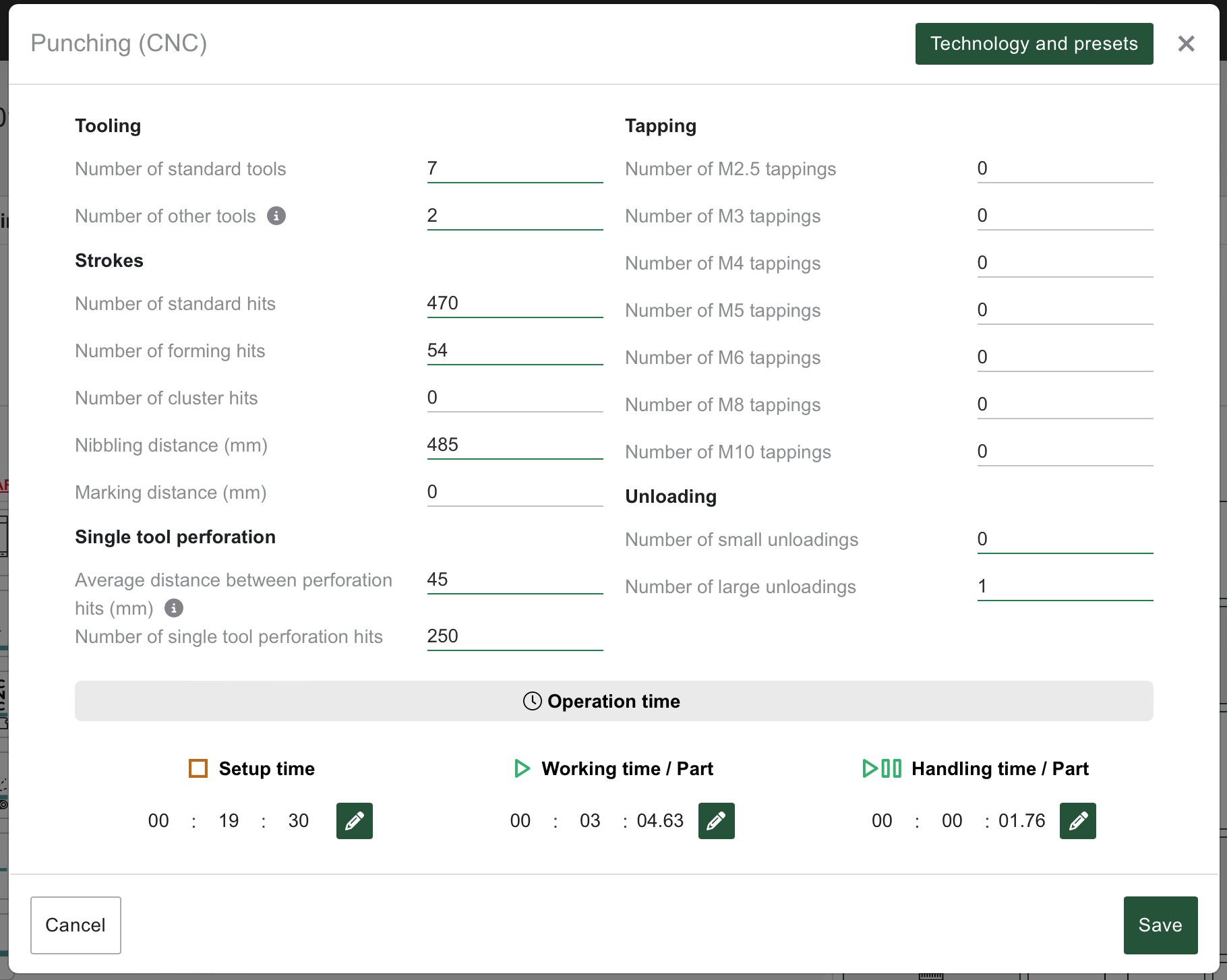Focus the Number of M2.5 tappings input
1227x980 pixels.
click(1065, 169)
